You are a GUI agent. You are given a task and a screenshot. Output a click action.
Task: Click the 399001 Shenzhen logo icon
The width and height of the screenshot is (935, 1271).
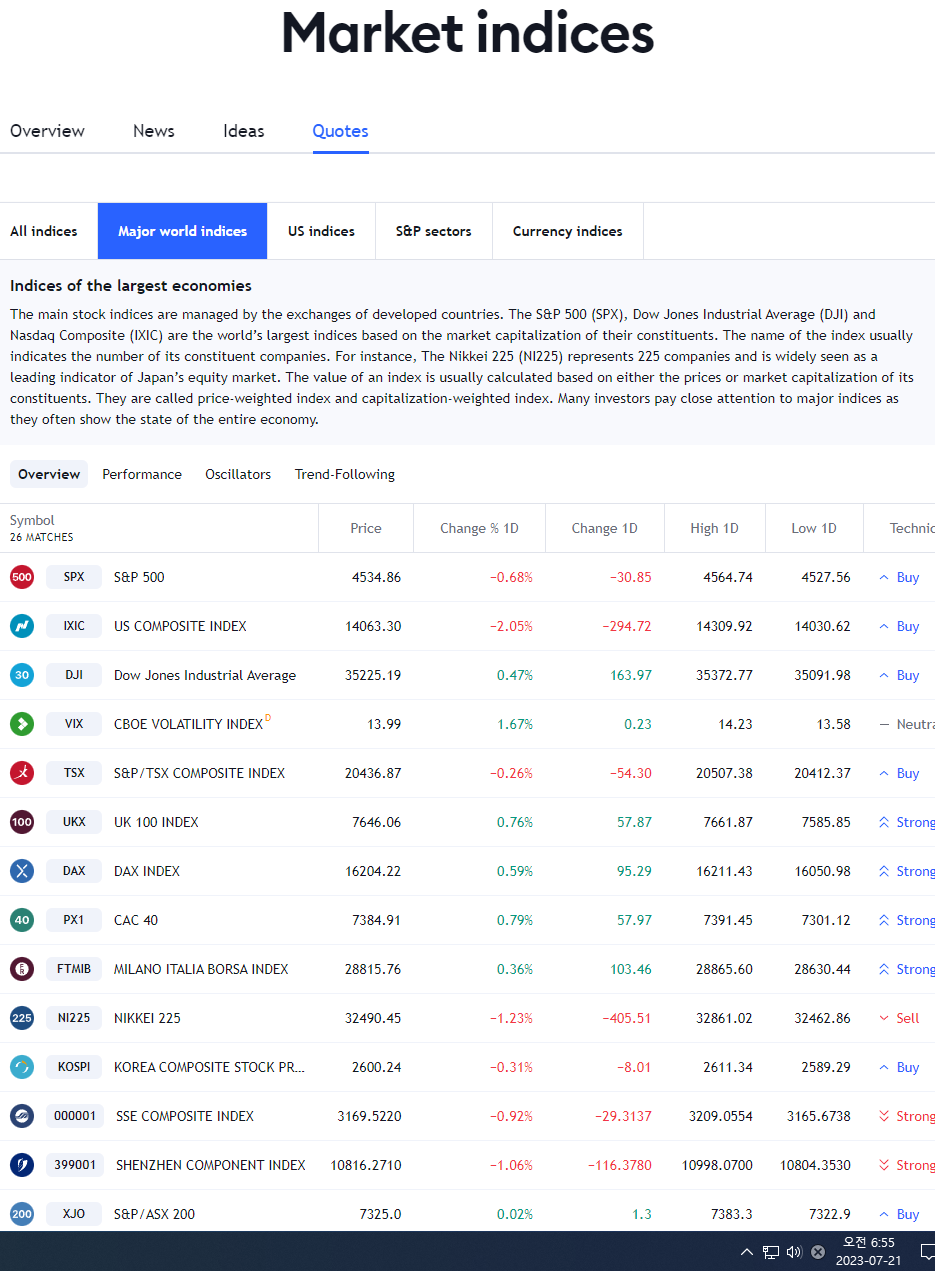click(22, 1165)
